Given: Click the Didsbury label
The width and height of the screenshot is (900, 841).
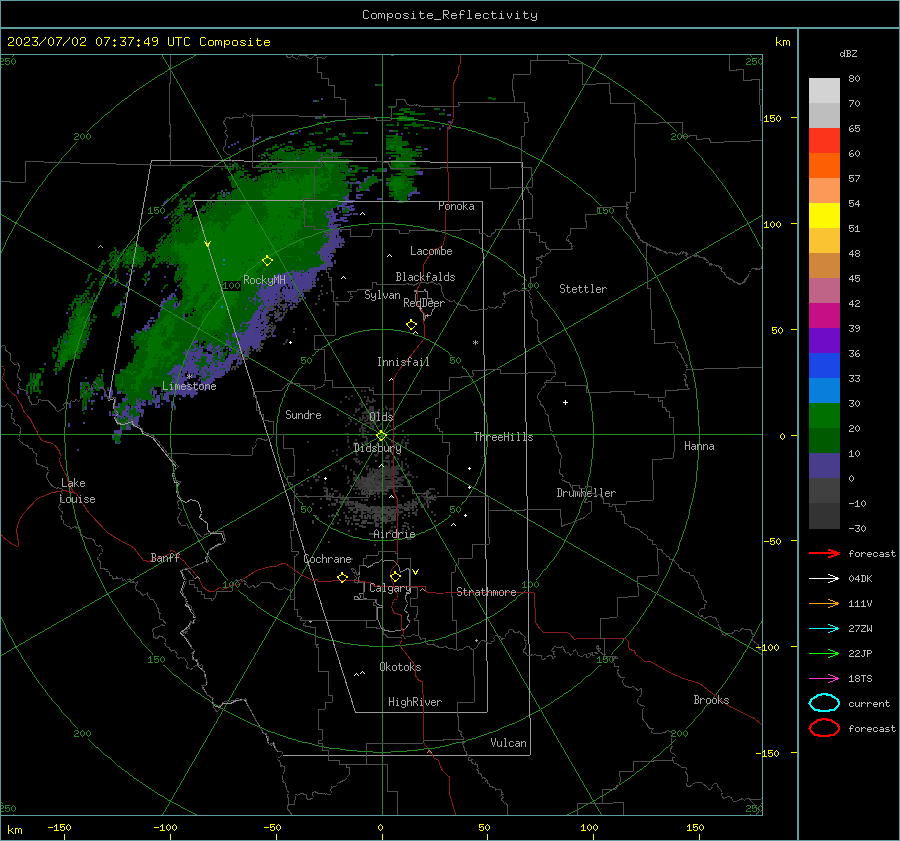Looking at the screenshot, I should 377,447.
